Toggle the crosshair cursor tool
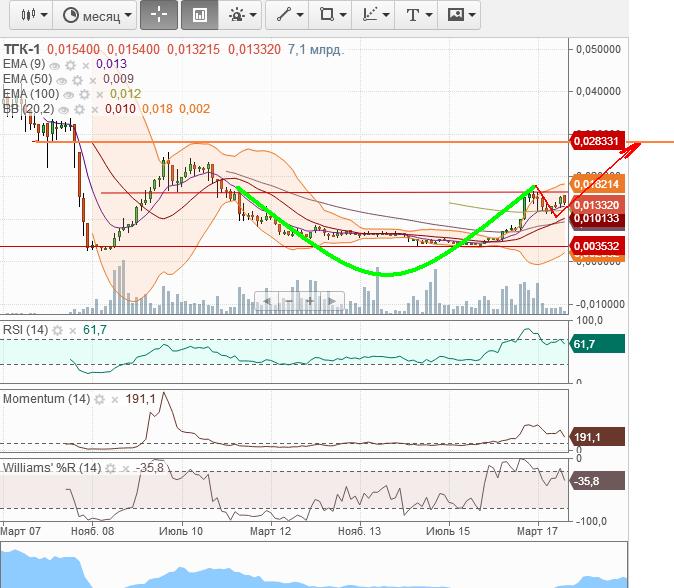This screenshot has width=674, height=588. [159, 15]
